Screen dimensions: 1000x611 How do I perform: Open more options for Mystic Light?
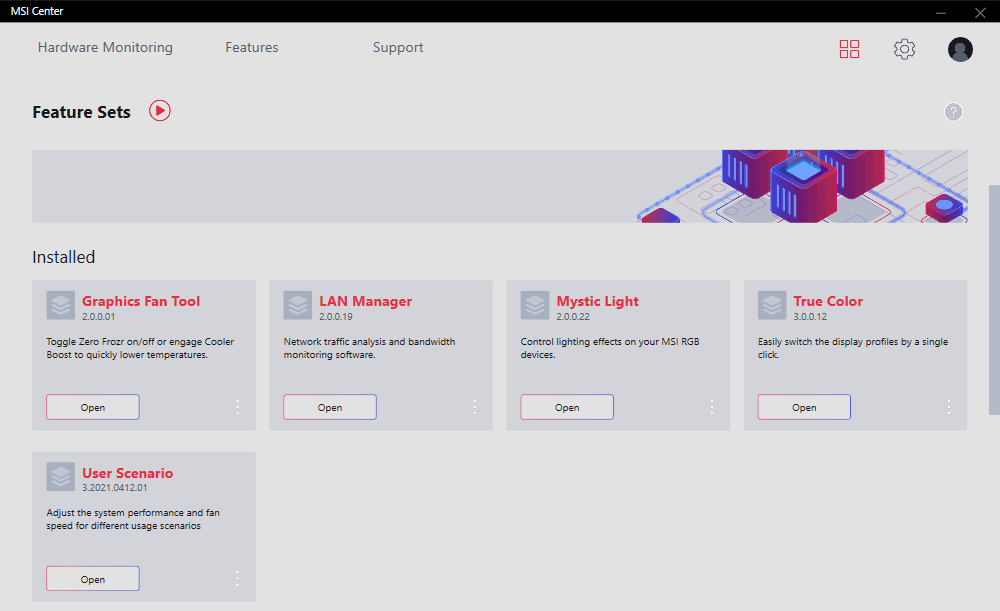712,407
